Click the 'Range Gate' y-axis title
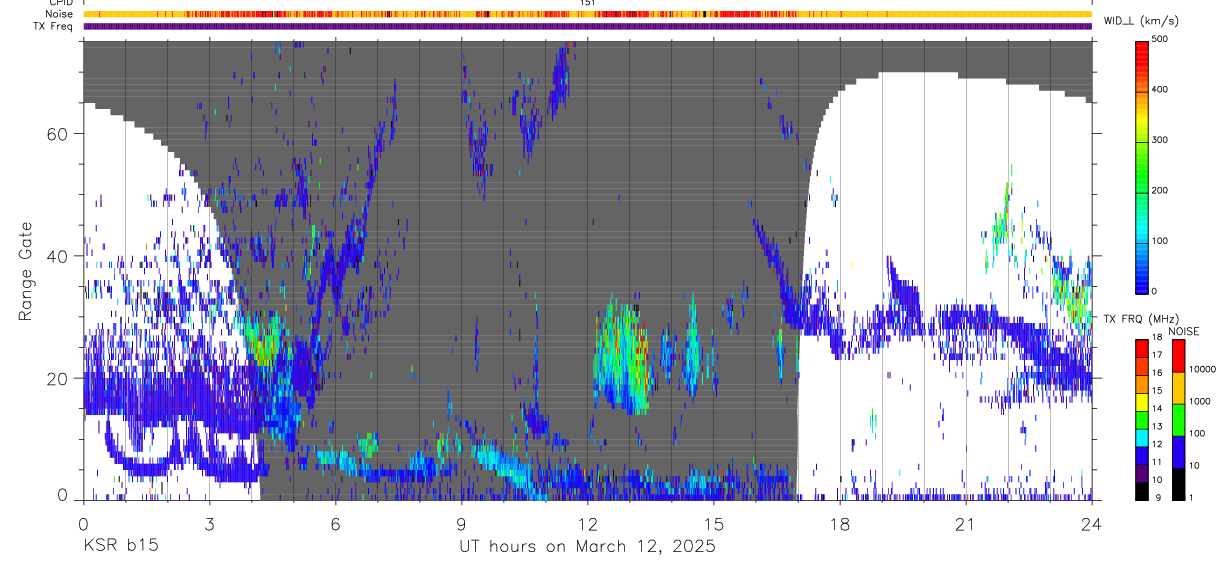This screenshot has width=1228, height=567. pyautogui.click(x=26, y=272)
